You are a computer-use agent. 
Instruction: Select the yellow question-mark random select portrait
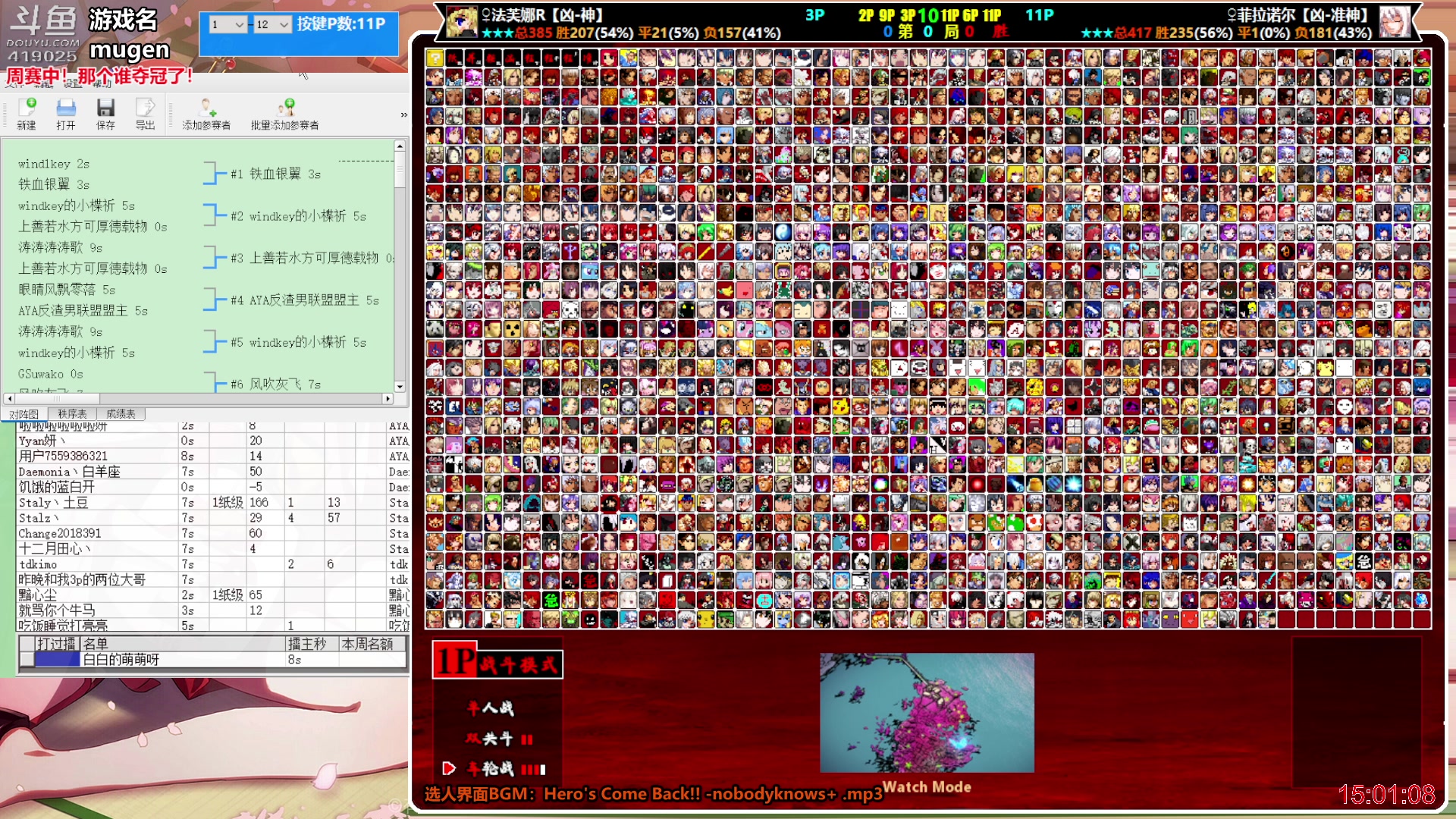[x=435, y=58]
